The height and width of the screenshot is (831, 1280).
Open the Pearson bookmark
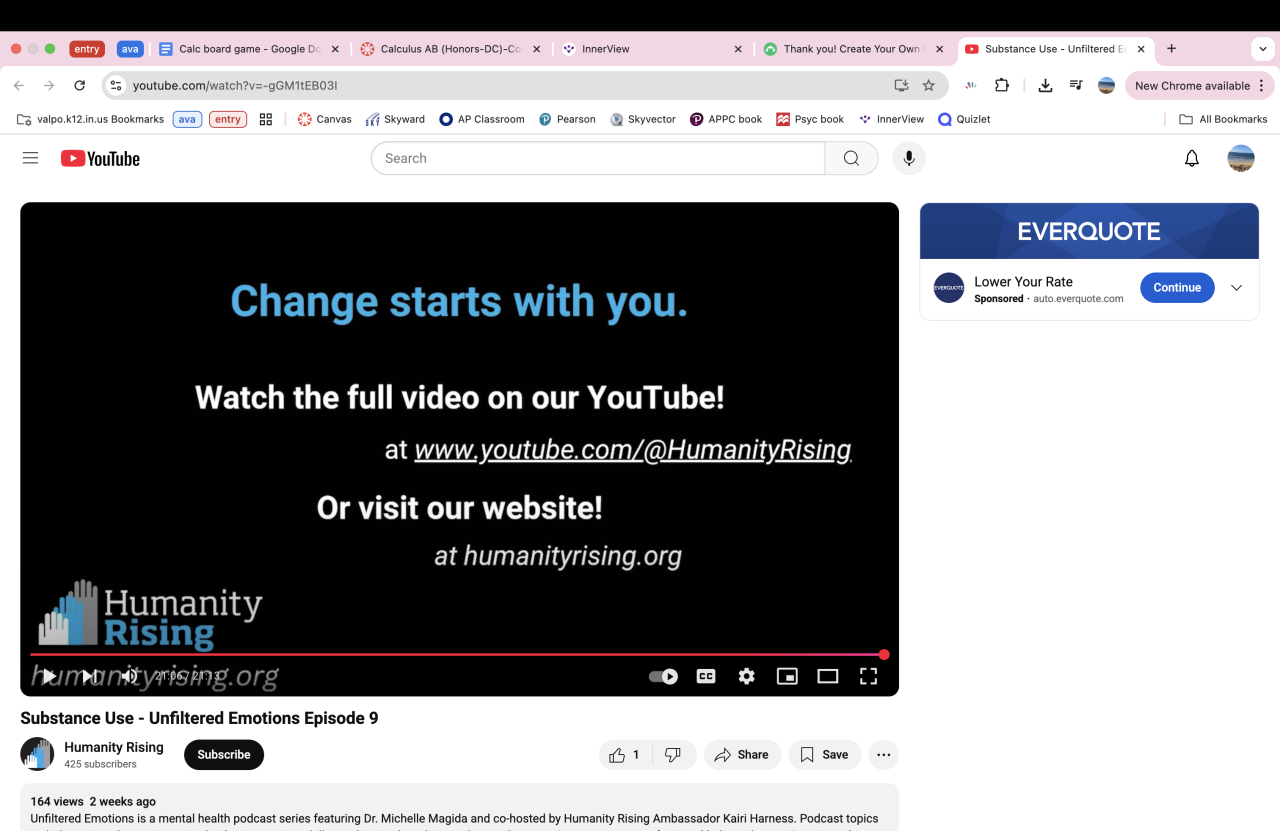click(x=567, y=119)
